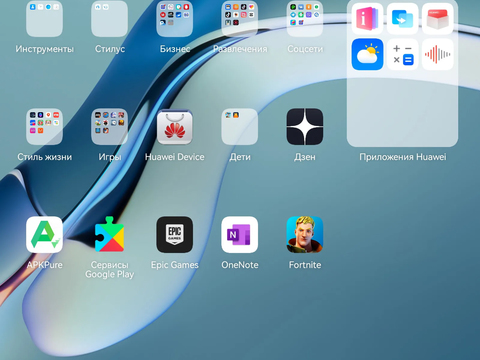Open the blue device clone app icon
Viewport: 480px width, 360px height.
[x=403, y=19]
